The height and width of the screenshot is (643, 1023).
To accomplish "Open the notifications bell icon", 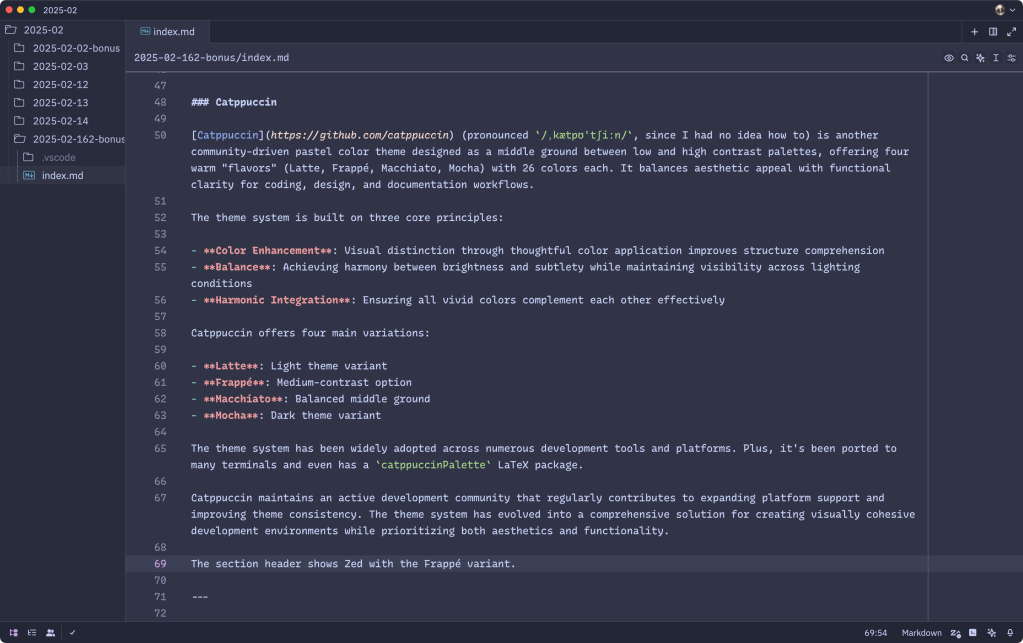I will coord(1009,632).
